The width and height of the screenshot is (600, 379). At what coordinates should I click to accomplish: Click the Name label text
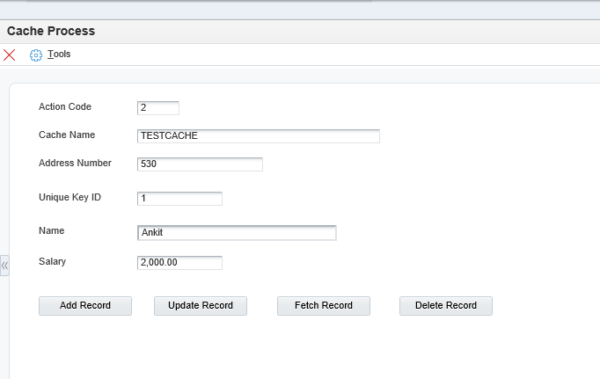click(x=52, y=231)
